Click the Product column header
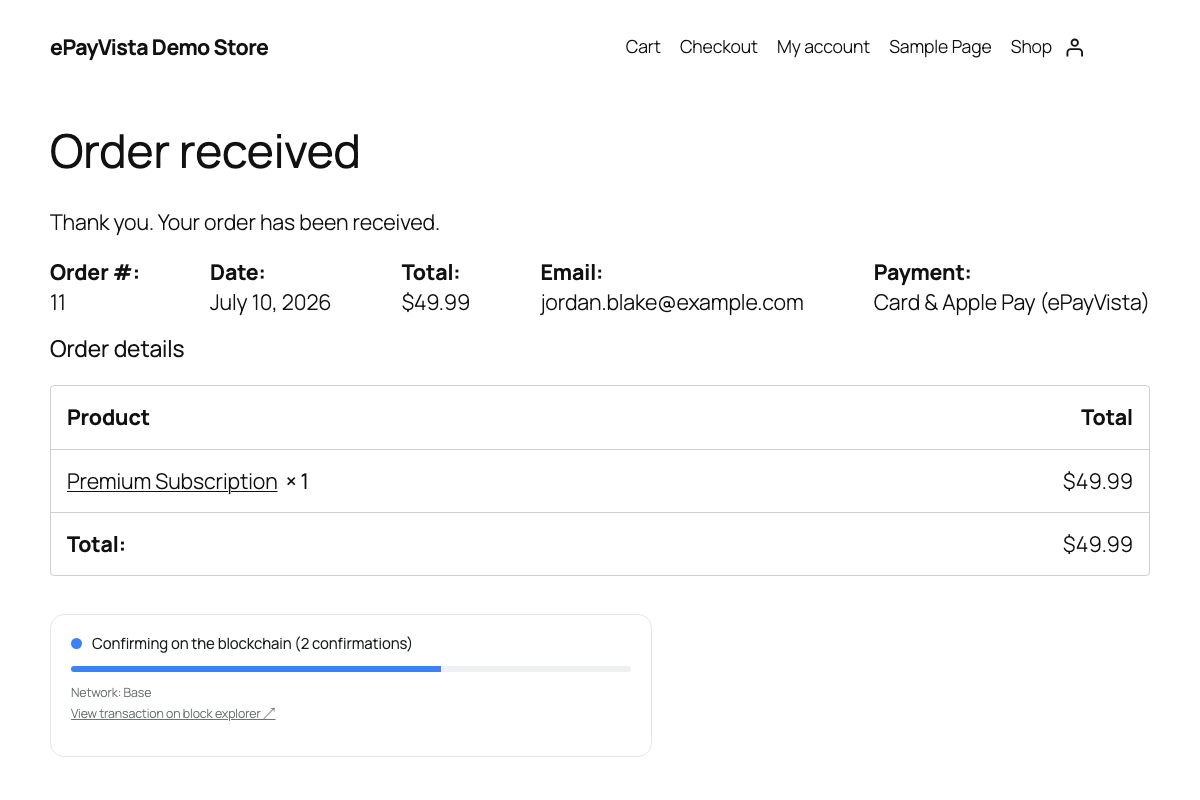The width and height of the screenshot is (1200, 800). click(108, 417)
